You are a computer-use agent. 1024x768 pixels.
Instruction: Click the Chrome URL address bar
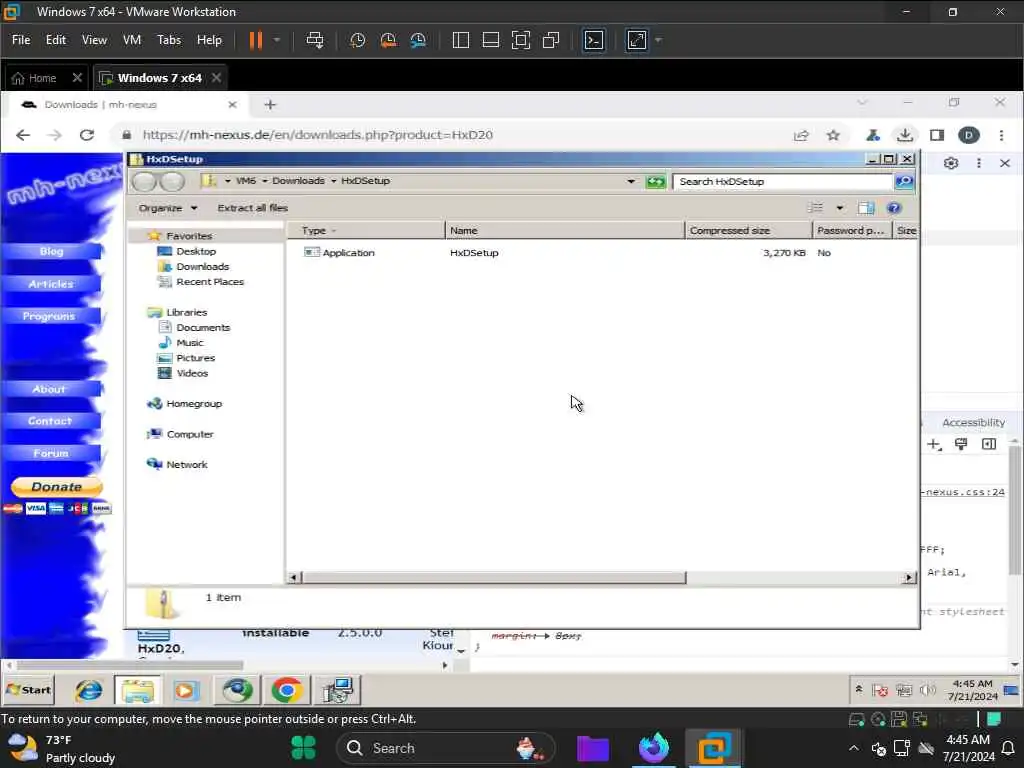tap(451, 135)
